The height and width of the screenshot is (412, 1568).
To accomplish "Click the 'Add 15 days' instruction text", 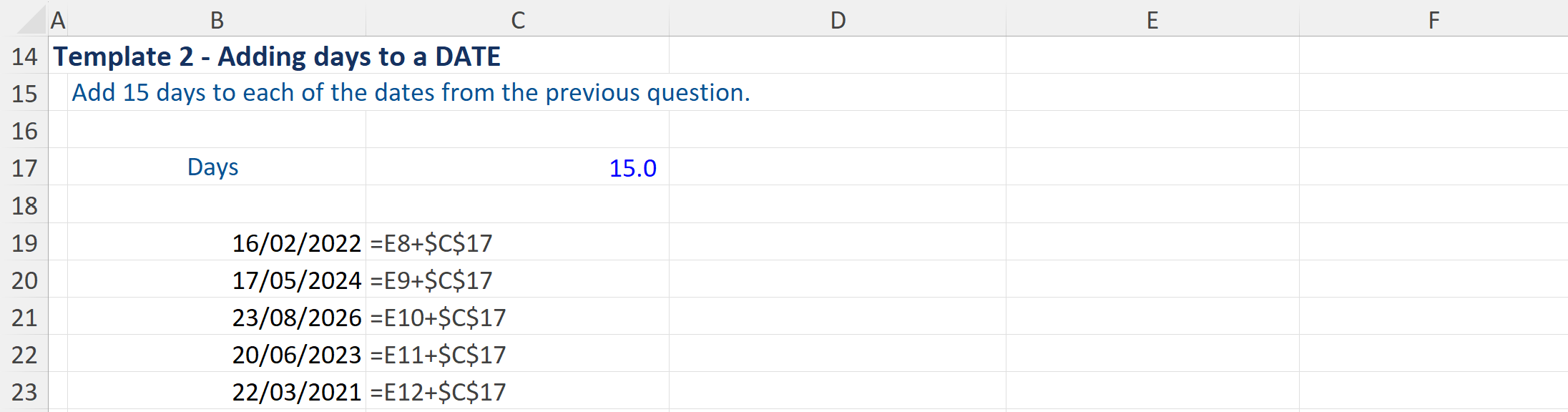I will 411,93.
